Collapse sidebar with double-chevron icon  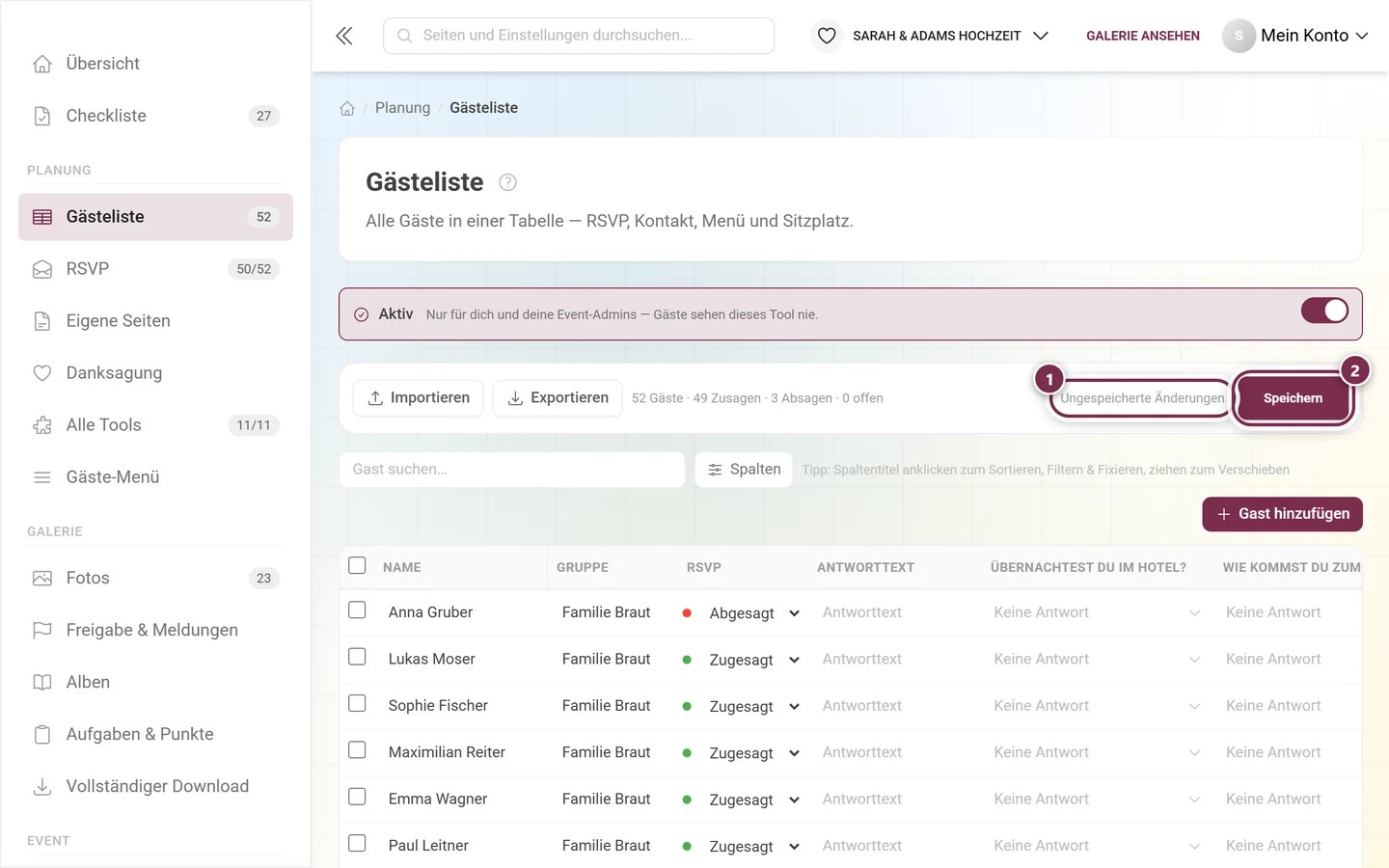pos(344,36)
